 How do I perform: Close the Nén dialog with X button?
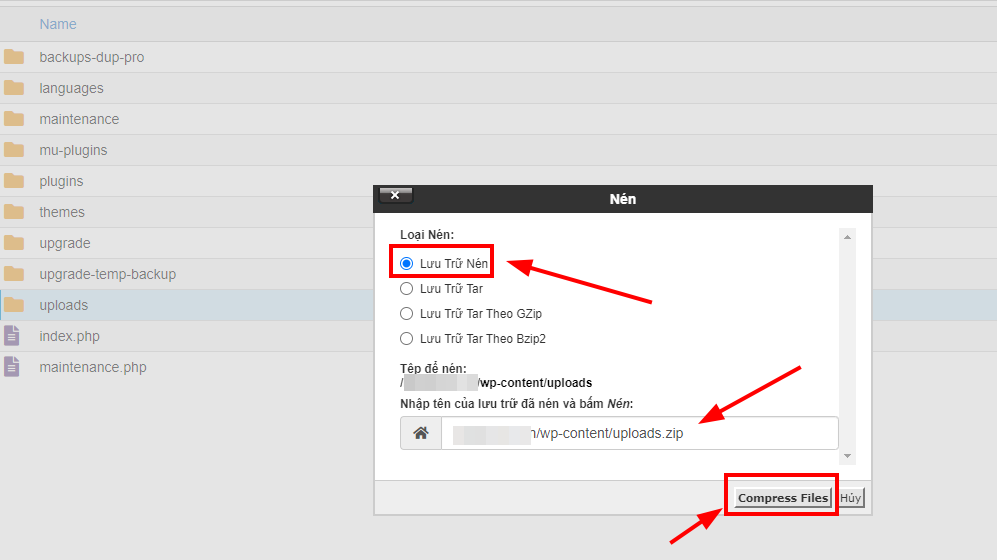pyautogui.click(x=395, y=195)
